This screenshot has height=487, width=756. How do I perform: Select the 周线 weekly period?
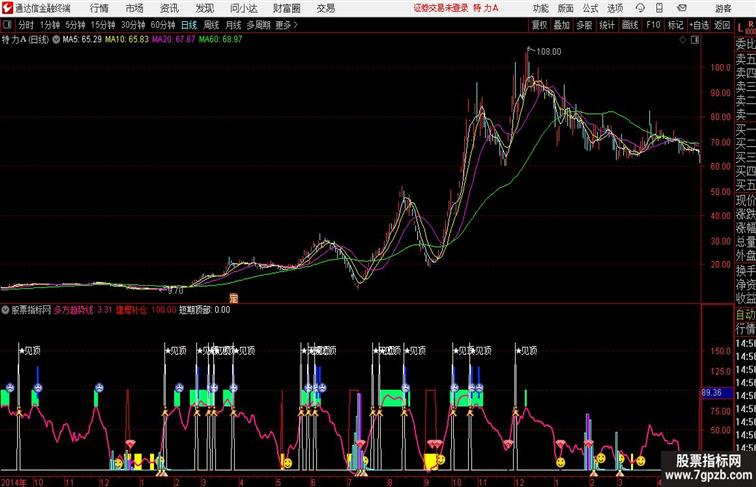(211, 25)
